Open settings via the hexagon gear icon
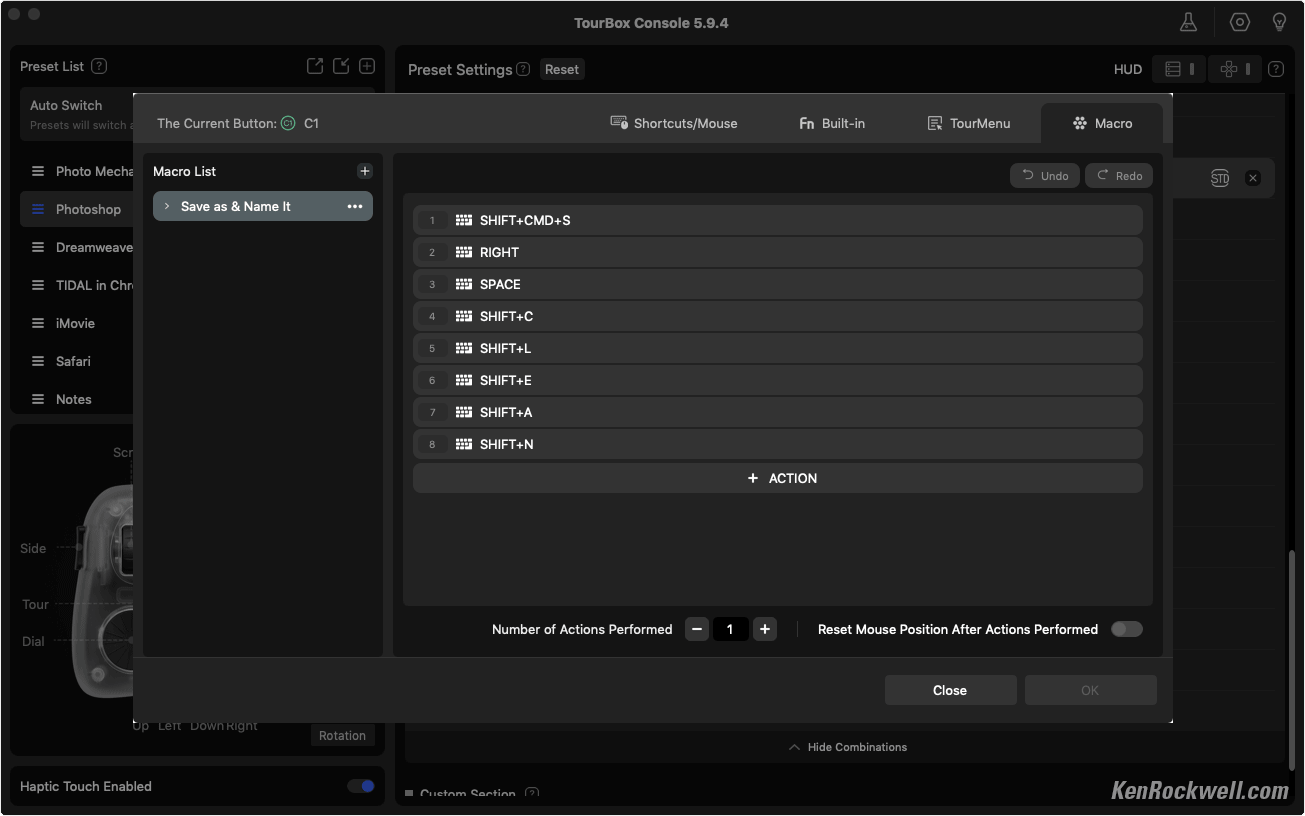This screenshot has height=816, width=1305. (1240, 22)
